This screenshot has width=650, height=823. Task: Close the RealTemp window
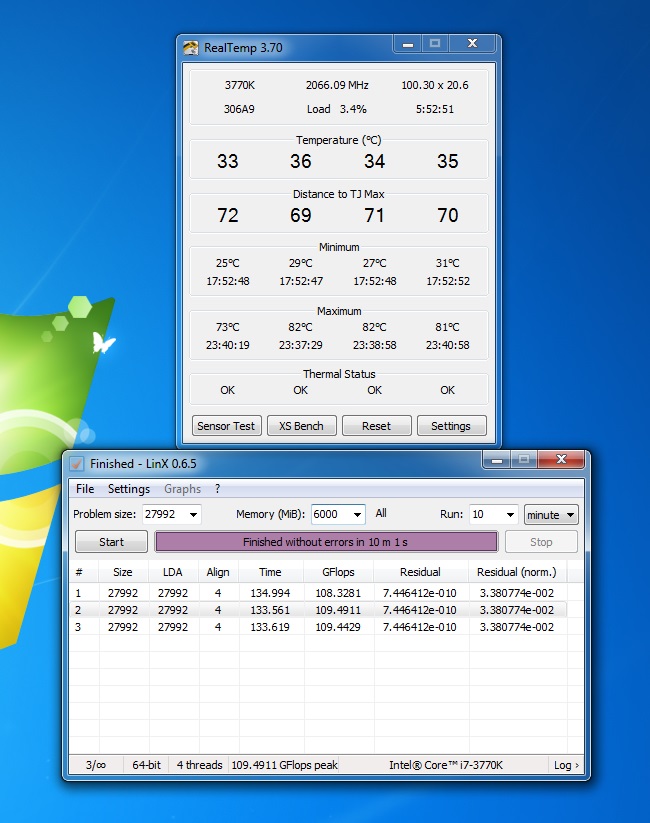(472, 44)
